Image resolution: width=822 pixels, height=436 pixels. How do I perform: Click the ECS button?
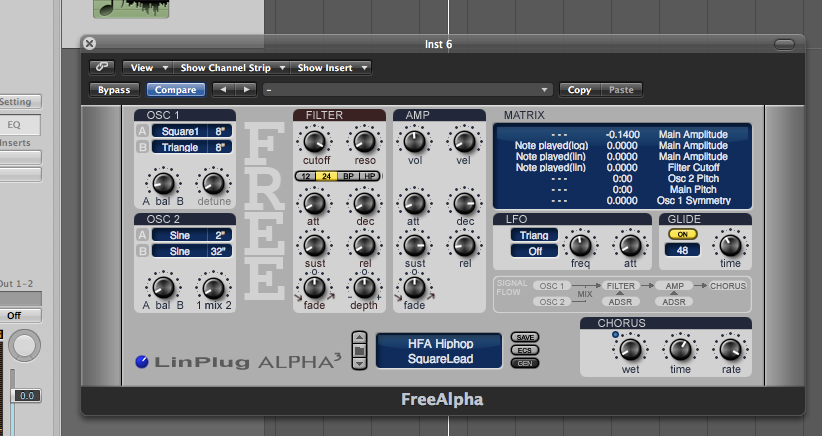tap(525, 350)
